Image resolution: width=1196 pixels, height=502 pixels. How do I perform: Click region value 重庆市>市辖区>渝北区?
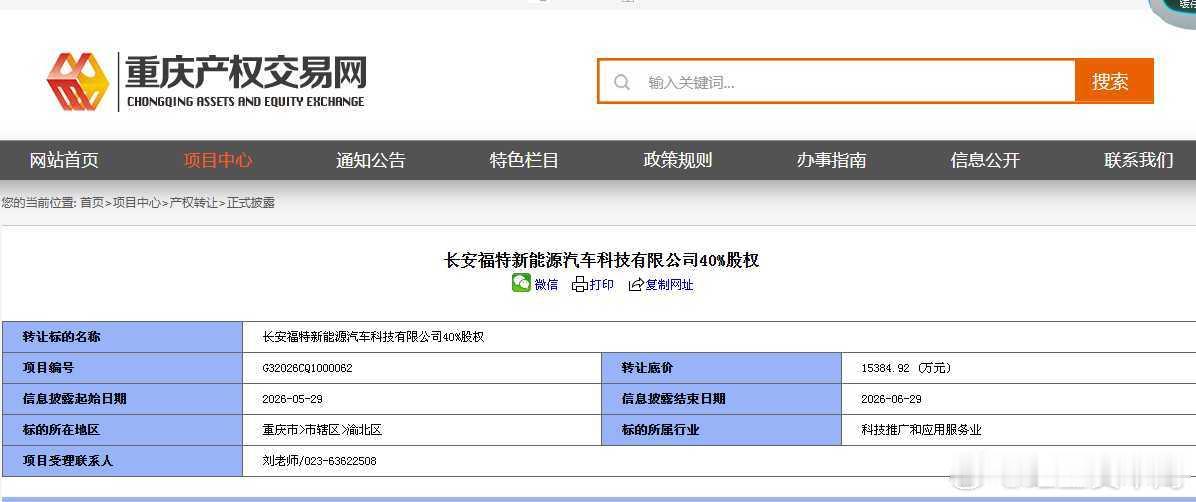322,430
